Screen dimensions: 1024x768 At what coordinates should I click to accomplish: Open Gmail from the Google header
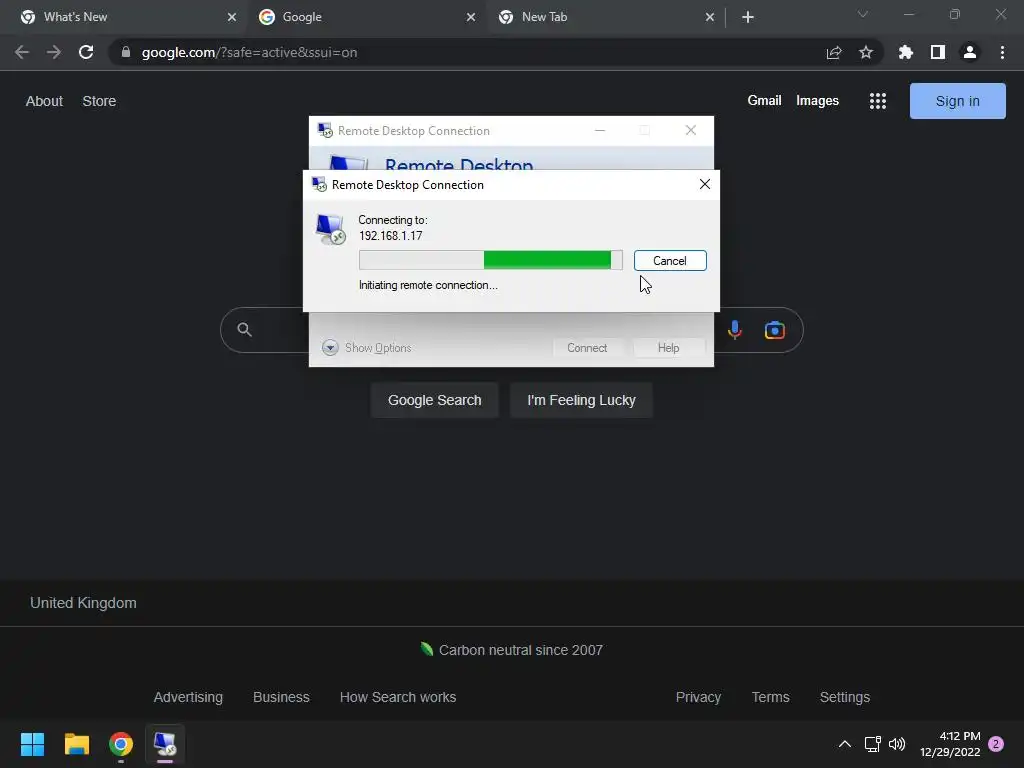point(764,101)
